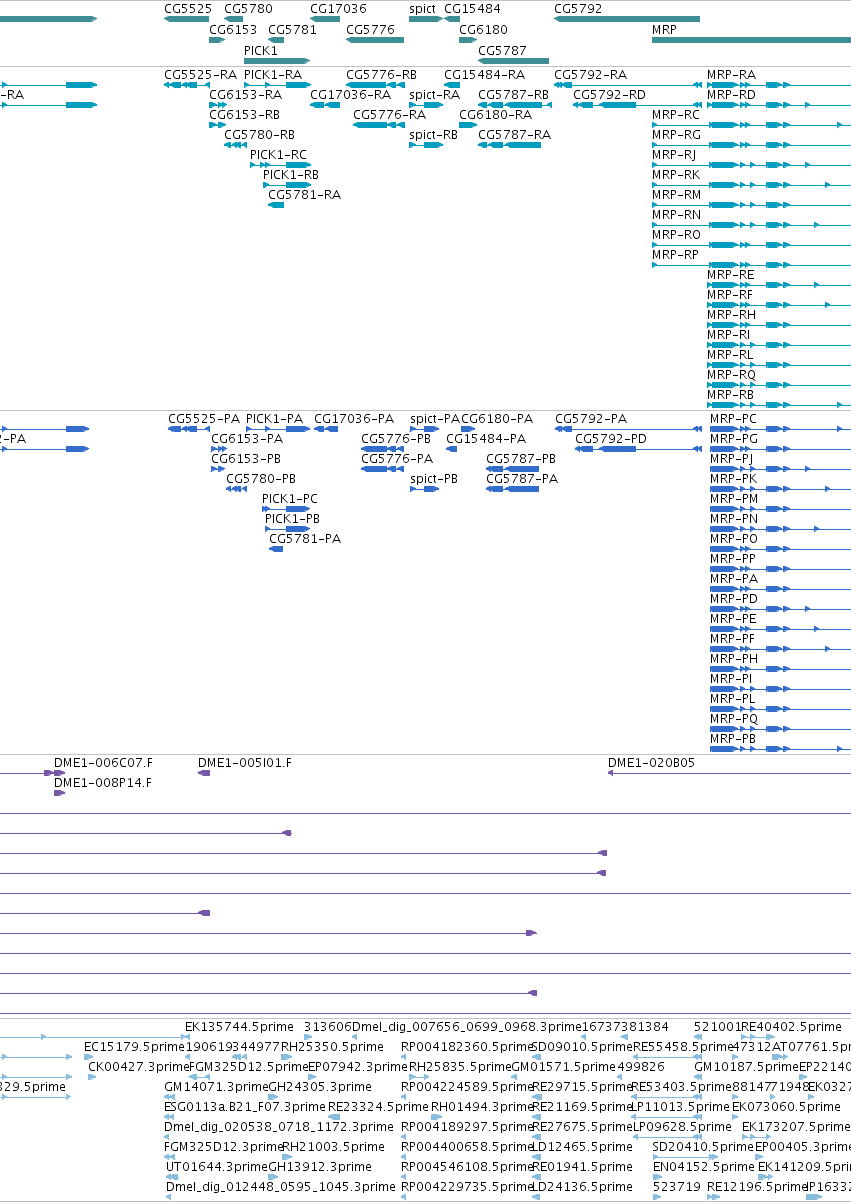Image resolution: width=851 pixels, height=1202 pixels.
Task: Click protein CG6180-PA
Action: point(498,419)
